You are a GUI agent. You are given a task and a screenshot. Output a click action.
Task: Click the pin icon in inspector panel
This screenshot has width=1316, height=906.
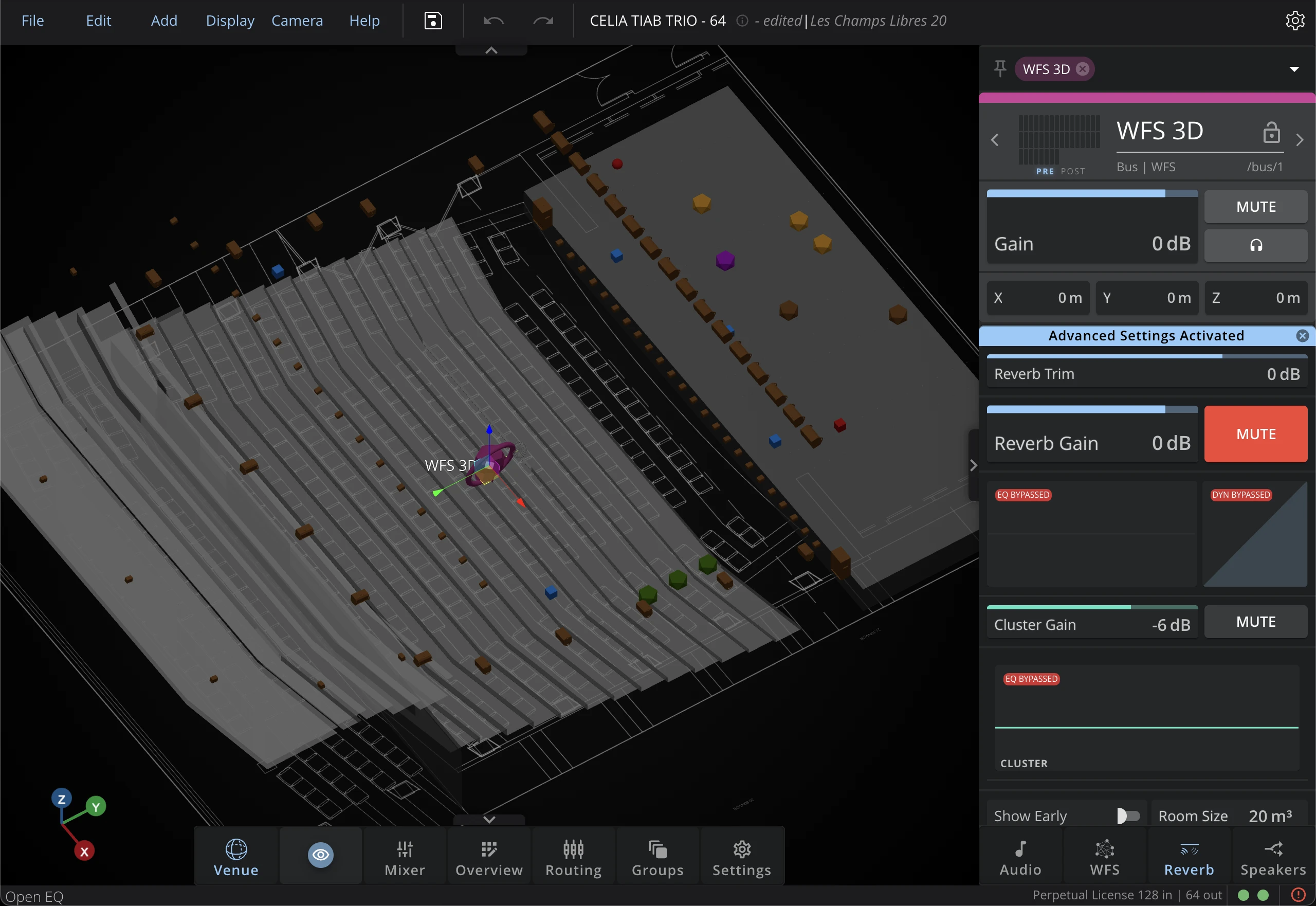[x=1000, y=69]
